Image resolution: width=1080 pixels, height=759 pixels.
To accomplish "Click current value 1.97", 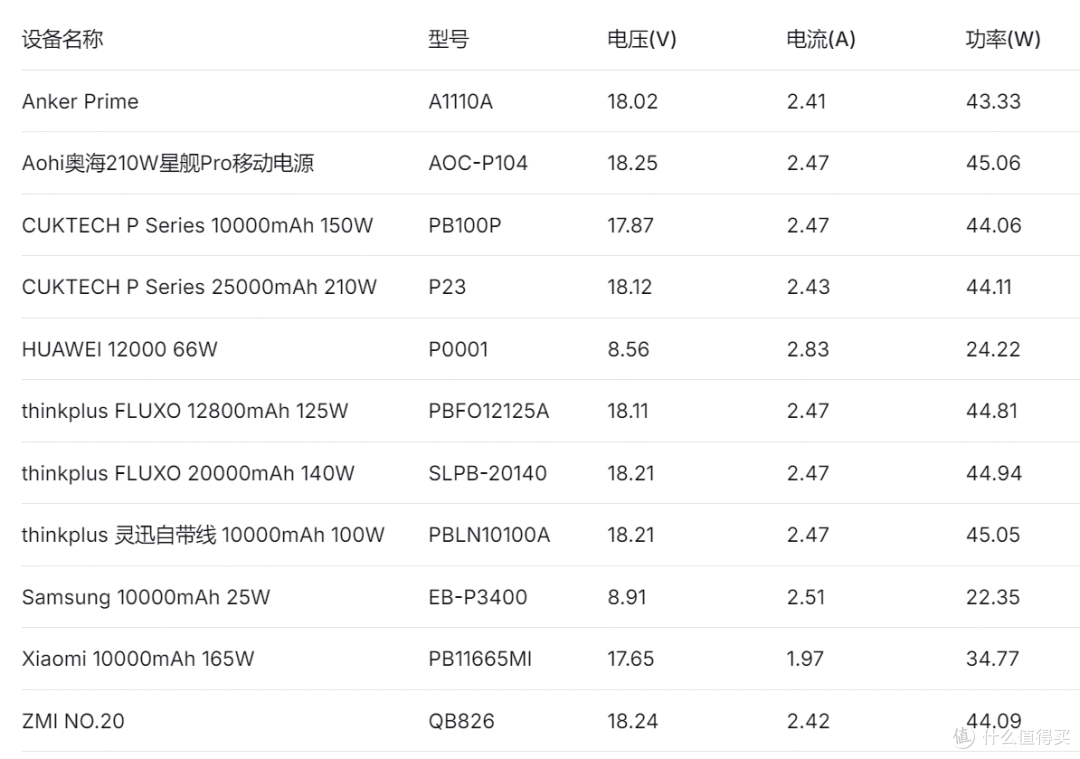I will [805, 659].
